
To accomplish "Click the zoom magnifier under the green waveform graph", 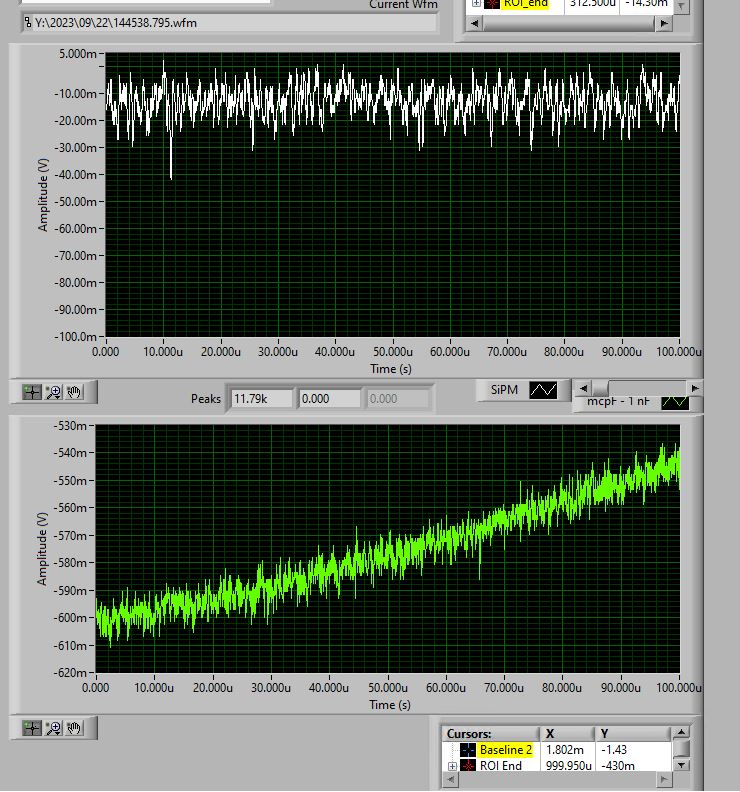I will coord(54,728).
